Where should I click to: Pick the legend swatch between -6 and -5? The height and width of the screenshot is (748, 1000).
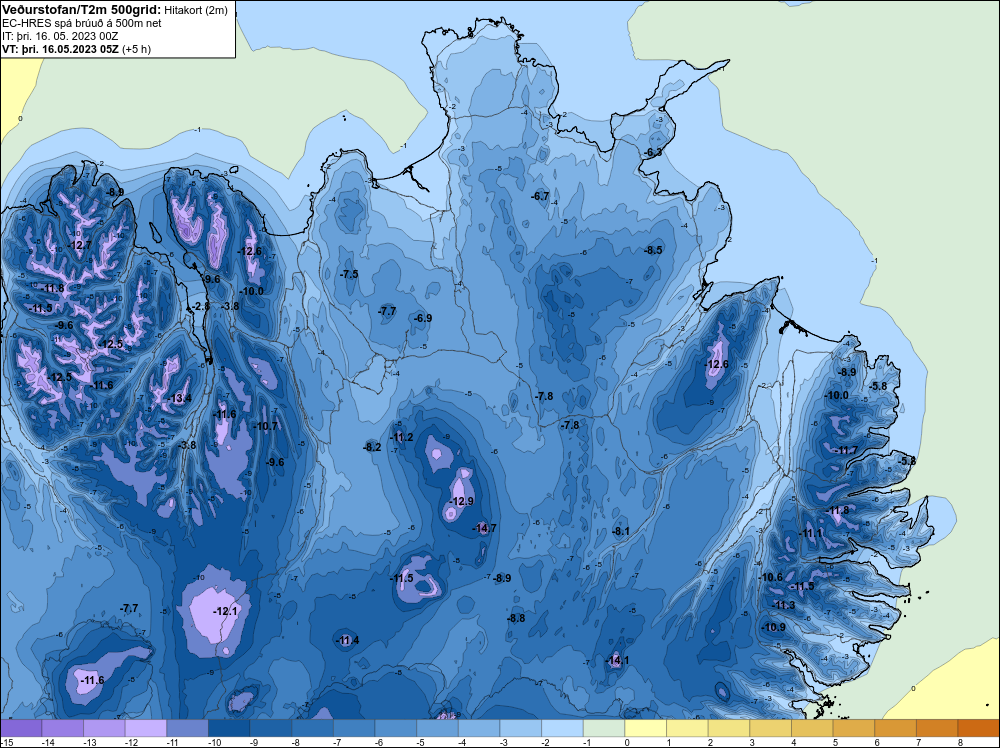click(x=395, y=728)
